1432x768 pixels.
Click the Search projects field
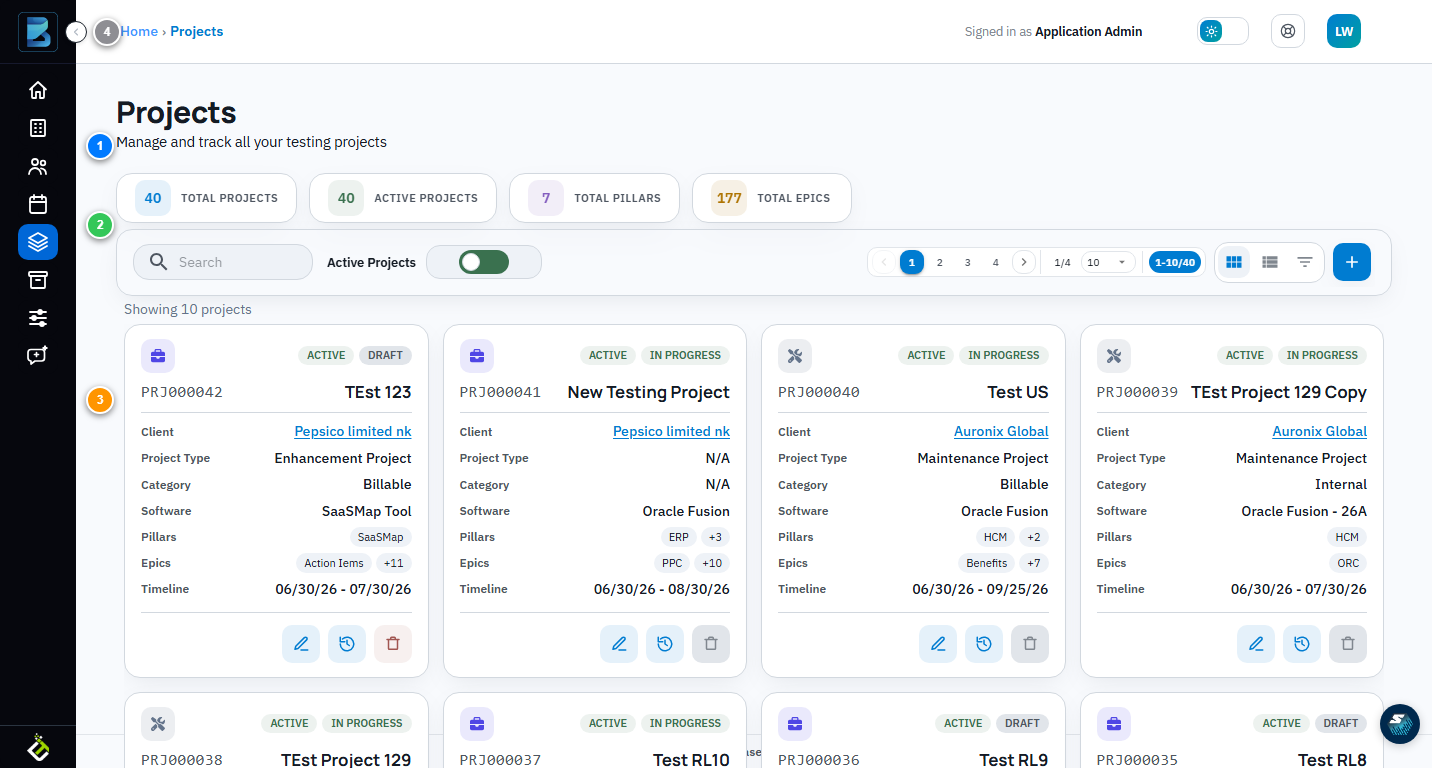point(223,262)
